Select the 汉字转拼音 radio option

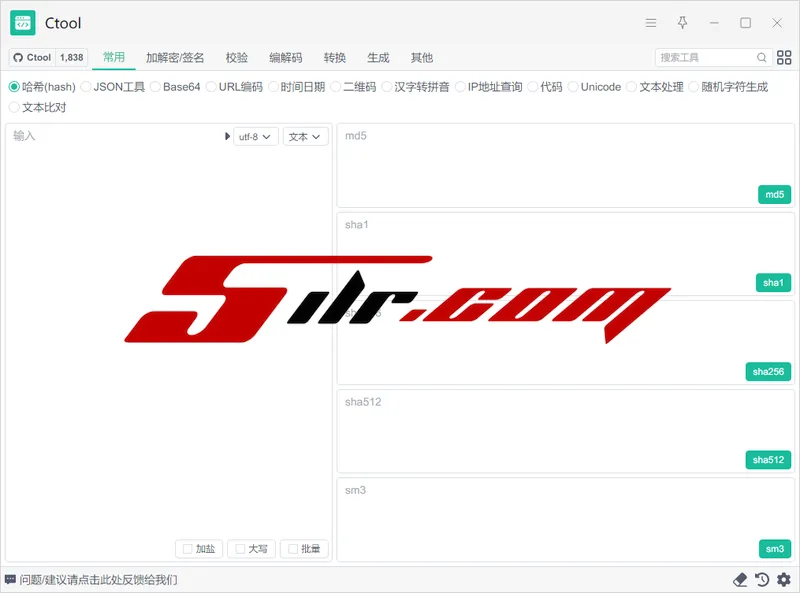416,87
